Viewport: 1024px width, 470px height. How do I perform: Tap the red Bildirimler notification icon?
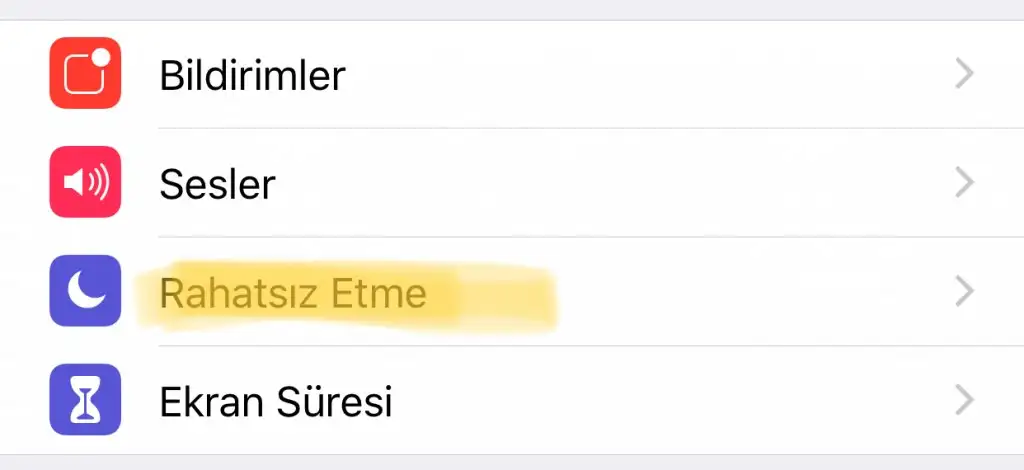point(85,73)
